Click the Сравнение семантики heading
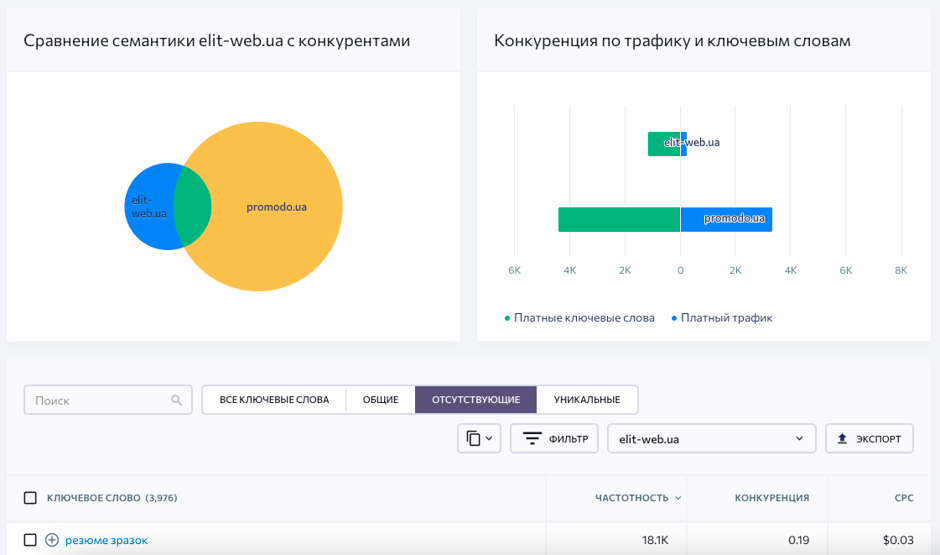The width and height of the screenshot is (940, 555). 216,41
